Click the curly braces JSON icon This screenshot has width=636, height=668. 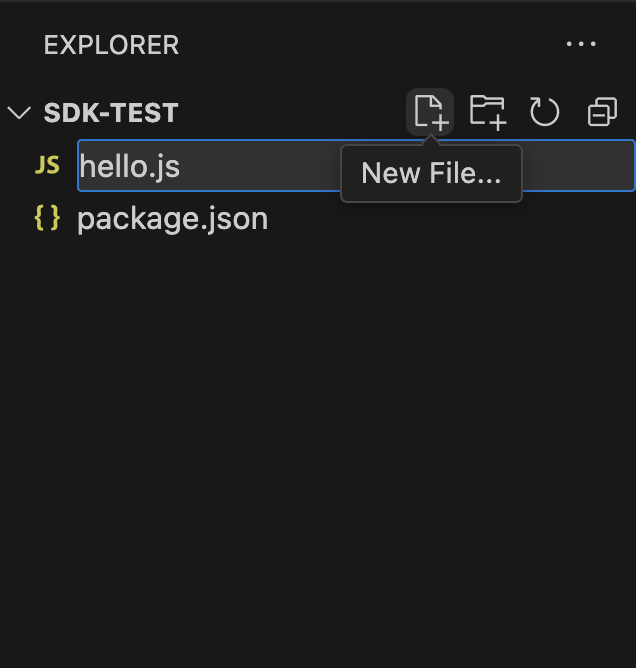coord(47,218)
